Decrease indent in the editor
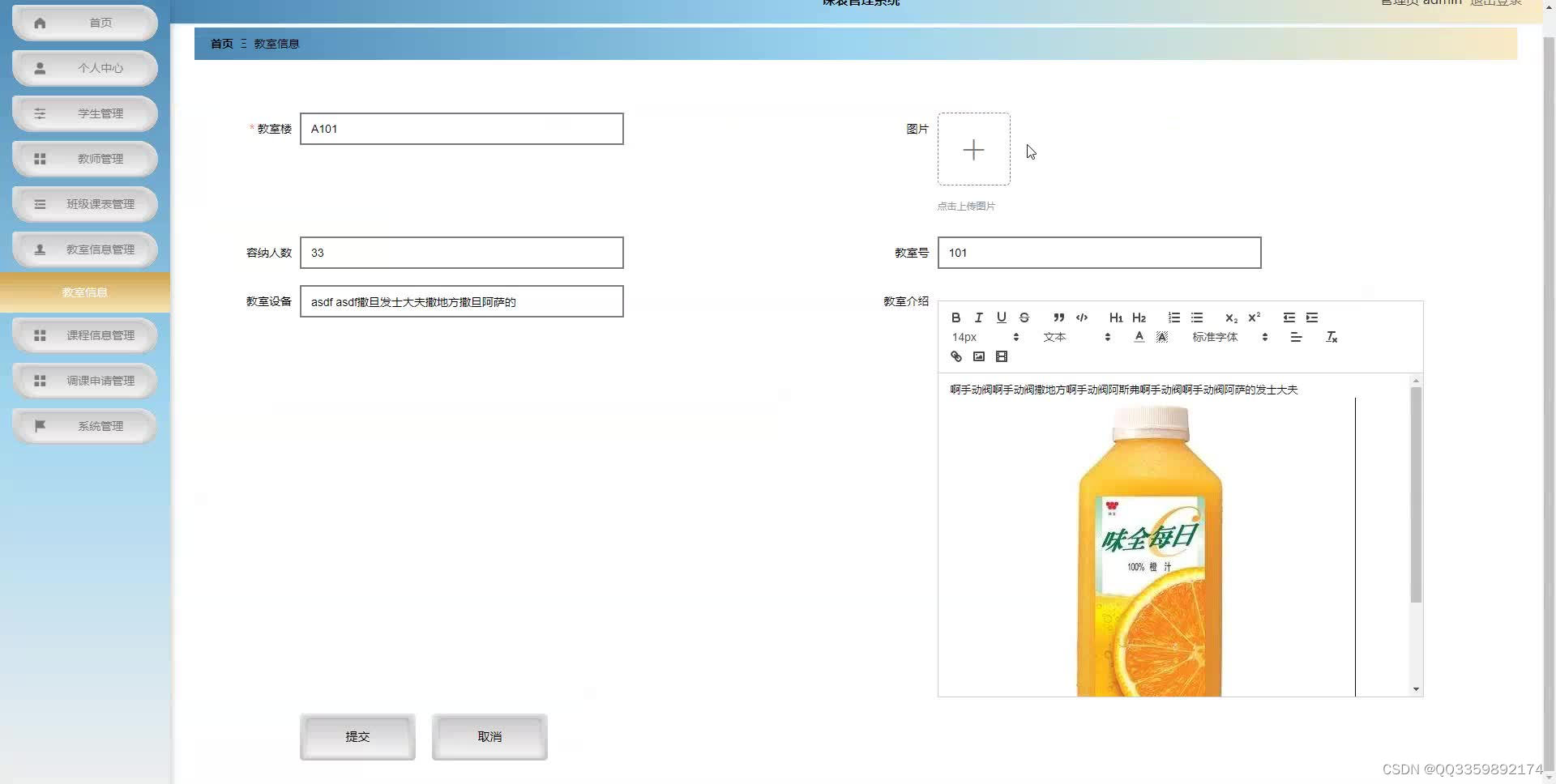This screenshot has width=1556, height=784. point(1289,317)
